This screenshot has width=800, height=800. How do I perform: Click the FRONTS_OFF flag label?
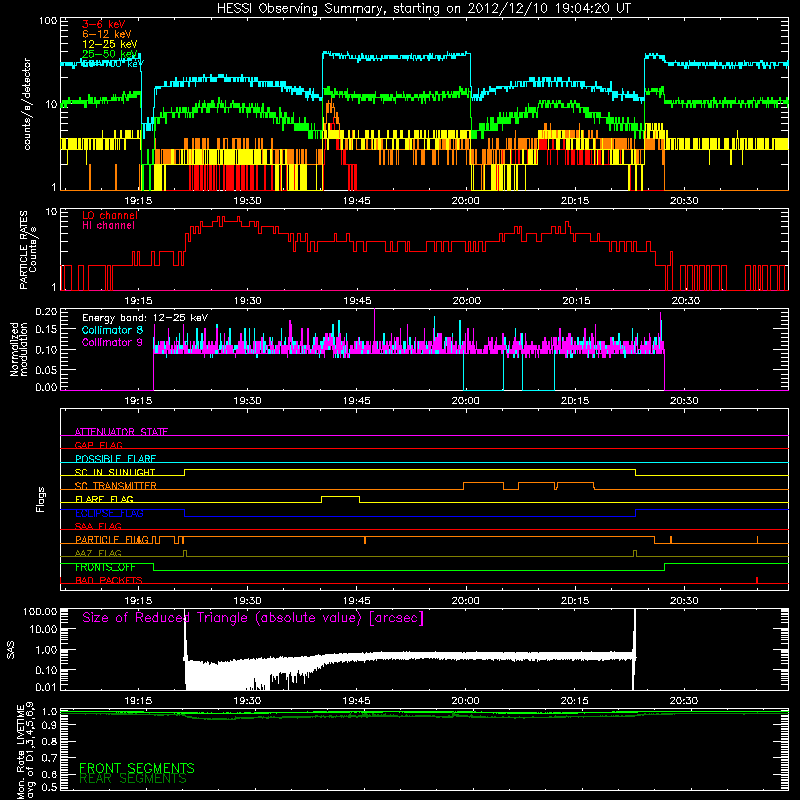(105, 567)
